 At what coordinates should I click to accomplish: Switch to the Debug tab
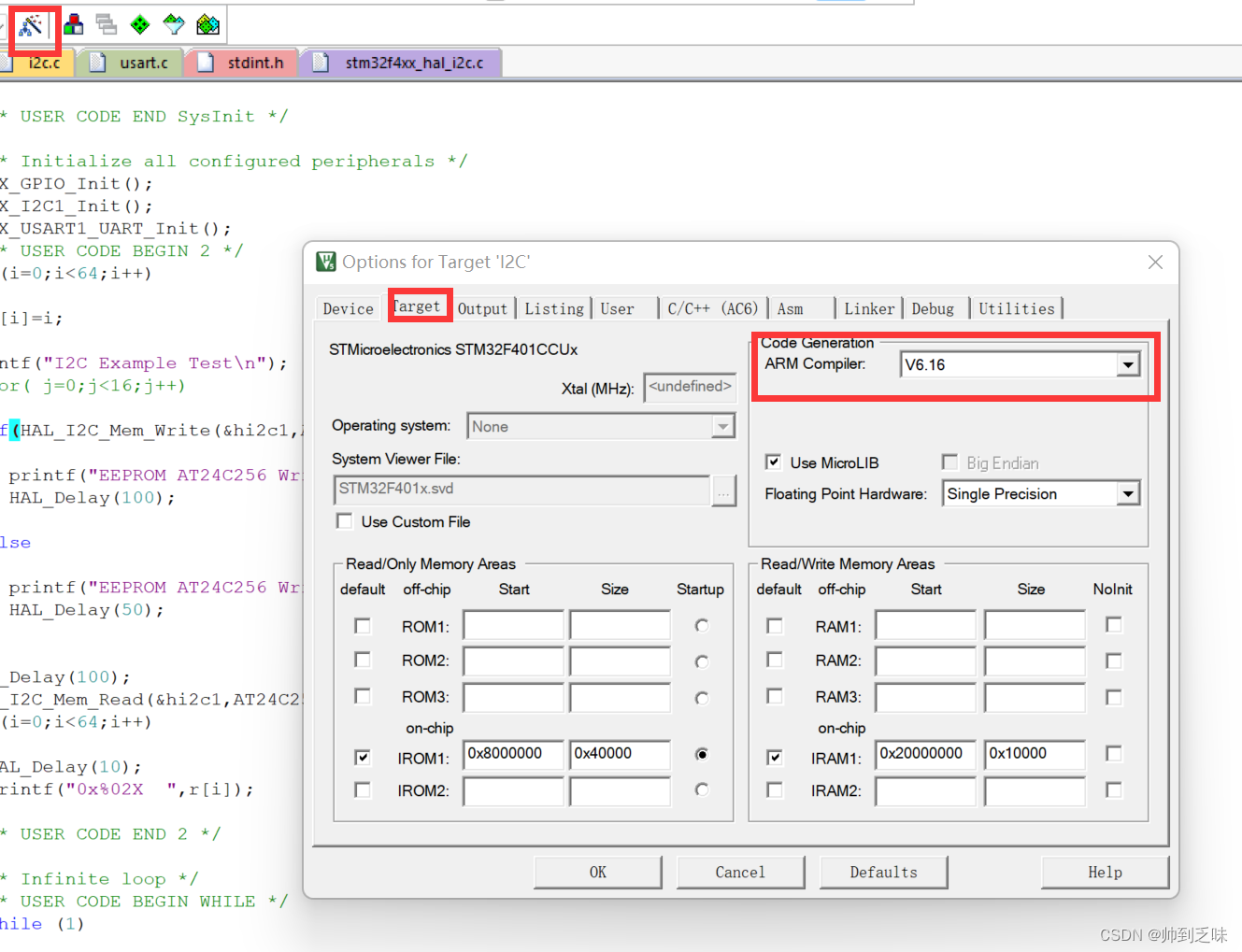coord(933,308)
